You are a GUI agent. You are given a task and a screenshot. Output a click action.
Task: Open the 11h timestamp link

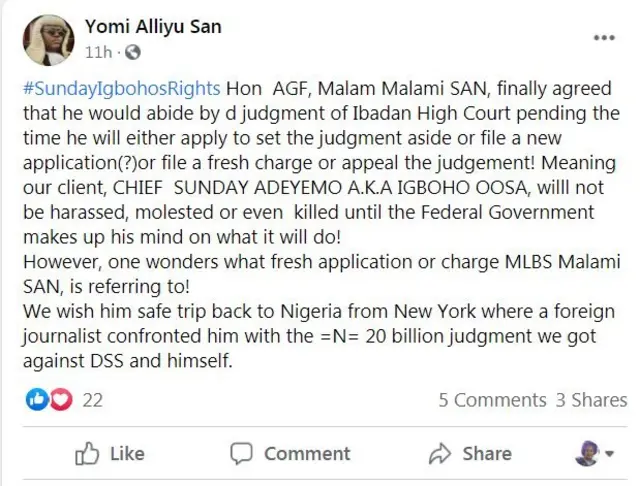click(x=98, y=52)
